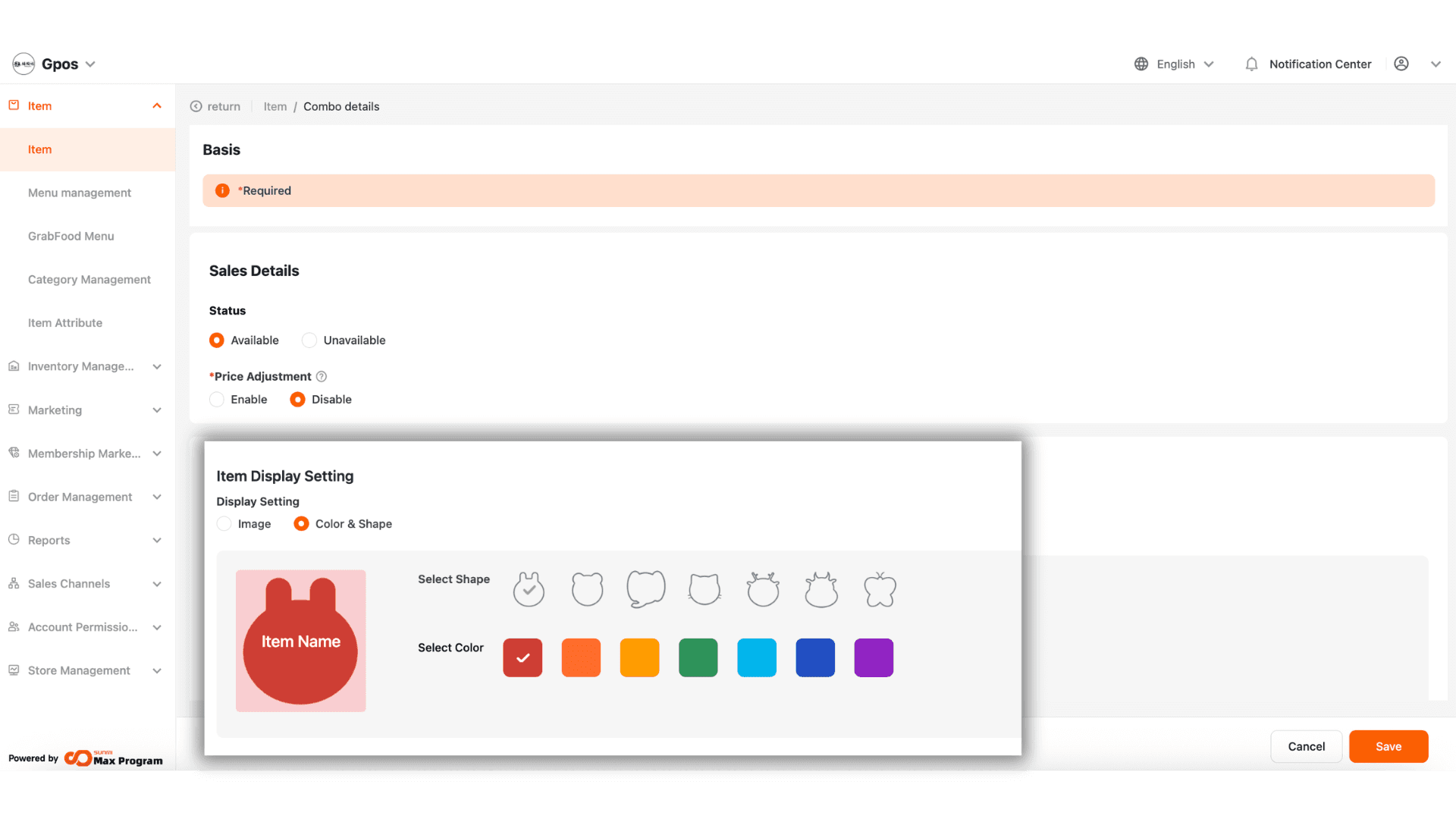Choose the purple color swatch

874,657
